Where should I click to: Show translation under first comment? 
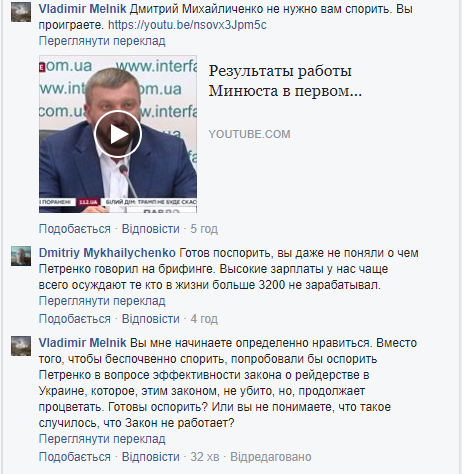(102, 41)
